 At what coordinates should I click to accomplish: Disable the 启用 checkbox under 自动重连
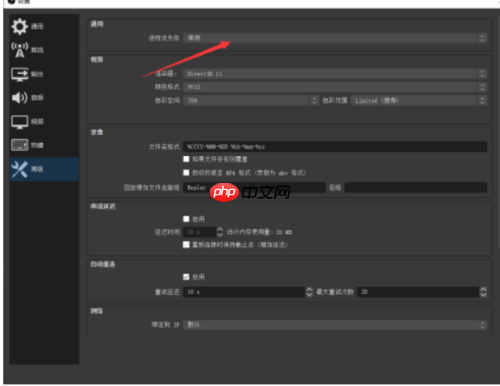pos(186,277)
